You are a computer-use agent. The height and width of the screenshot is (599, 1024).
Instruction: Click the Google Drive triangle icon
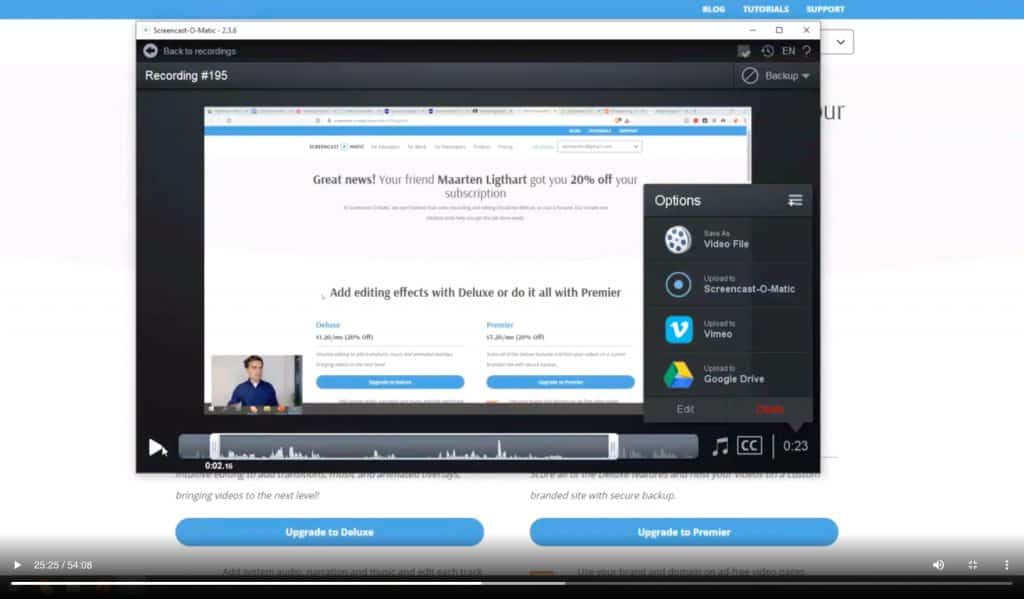(x=679, y=375)
